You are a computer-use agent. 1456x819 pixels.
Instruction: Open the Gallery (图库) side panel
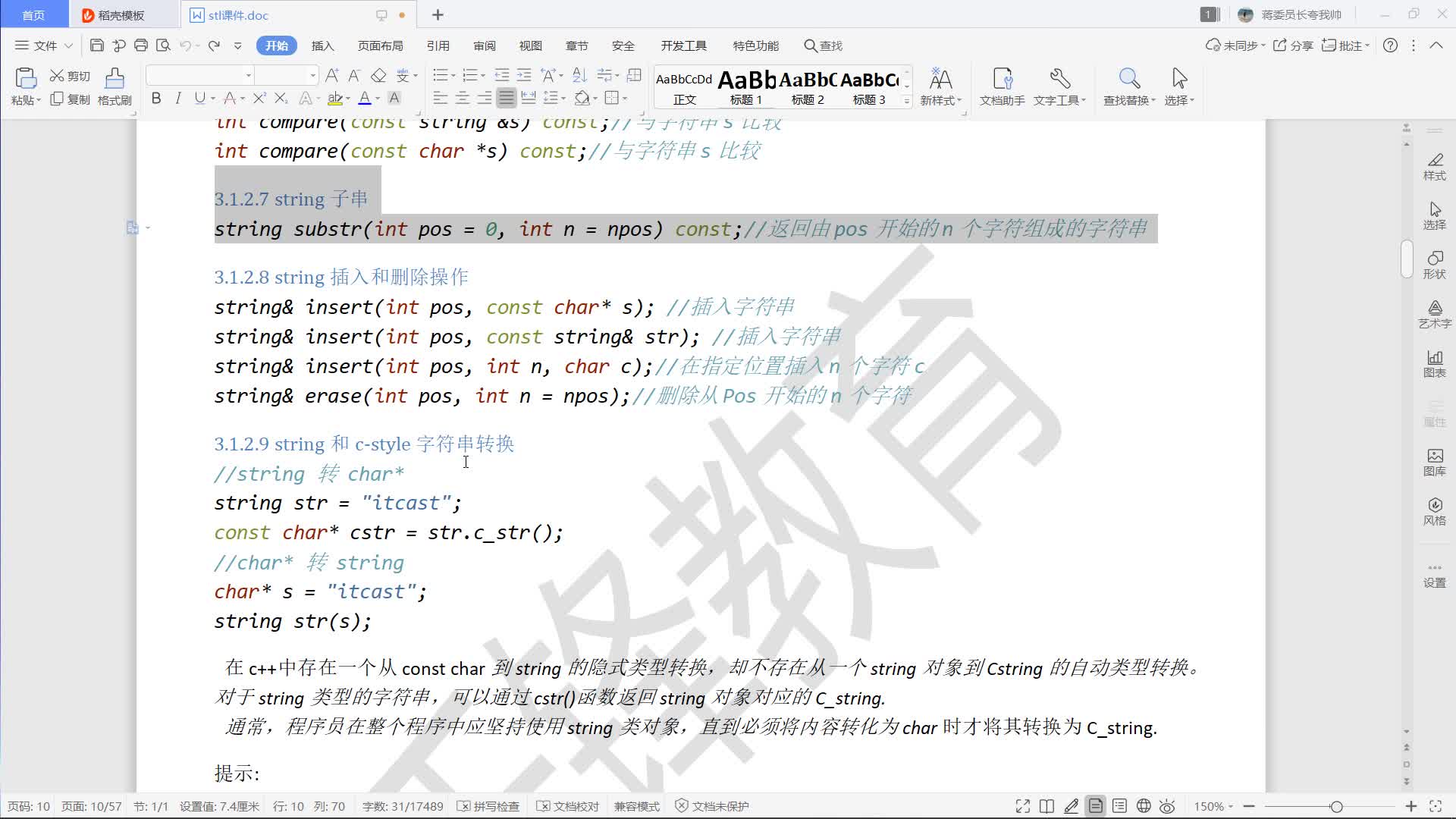(x=1434, y=463)
